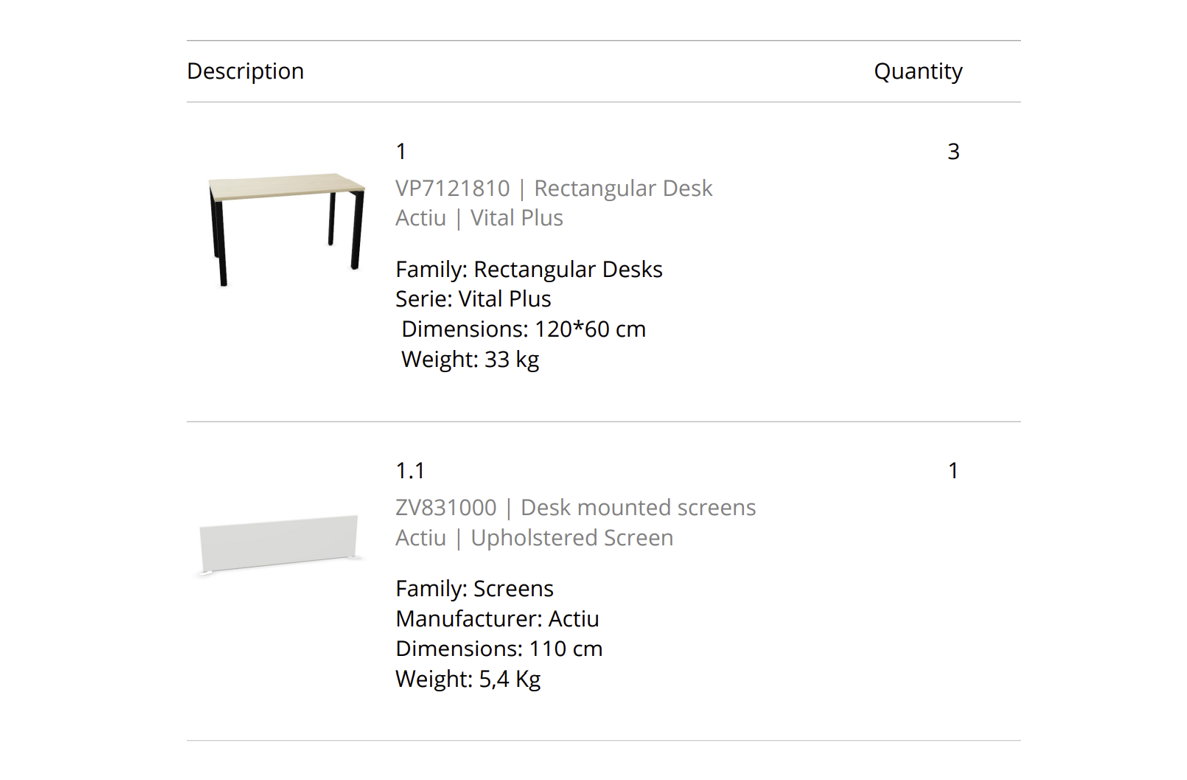
Task: Click the Description column header
Action: tap(245, 71)
